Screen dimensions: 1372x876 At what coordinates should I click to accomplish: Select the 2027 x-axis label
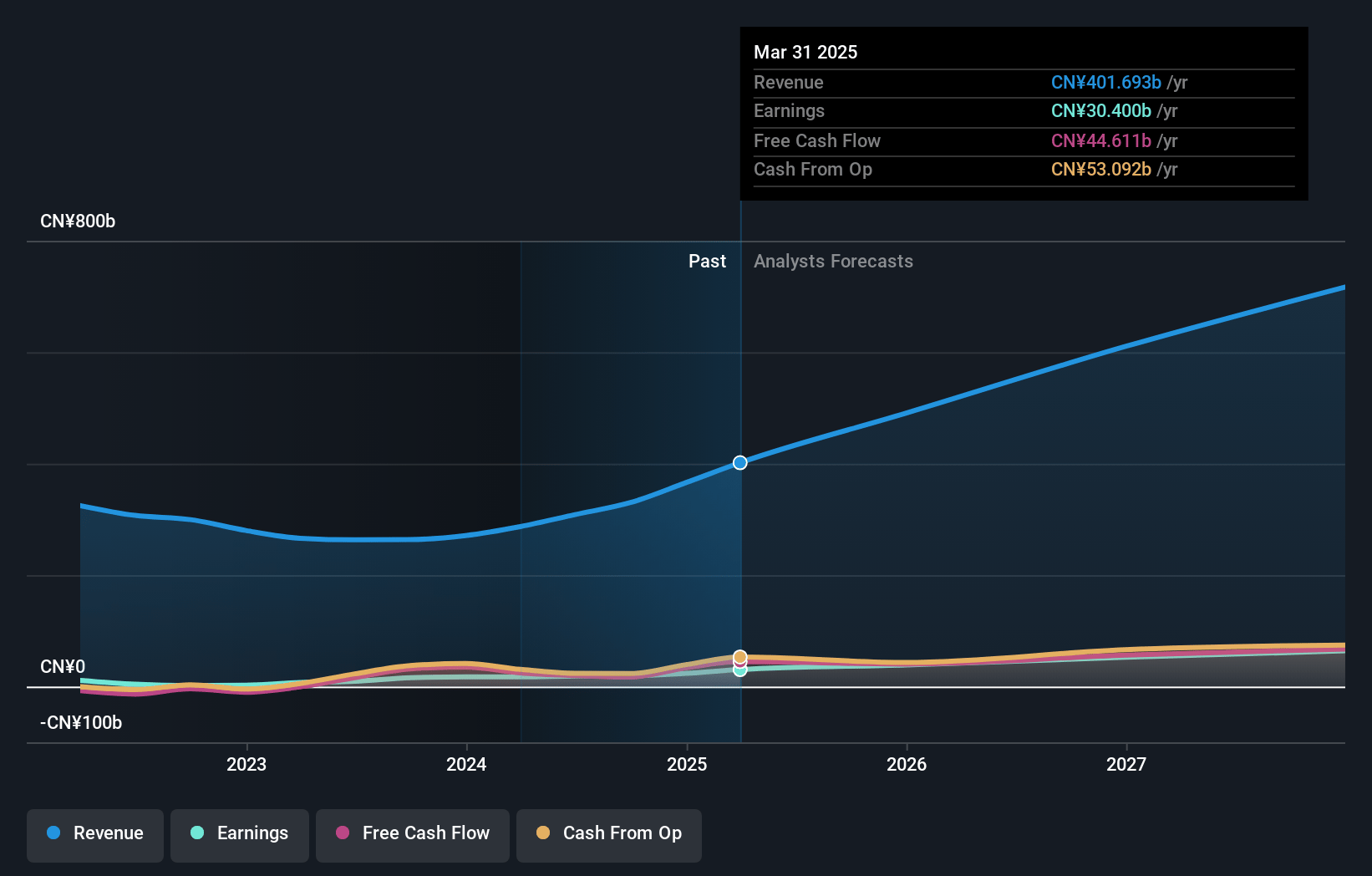[x=1126, y=764]
